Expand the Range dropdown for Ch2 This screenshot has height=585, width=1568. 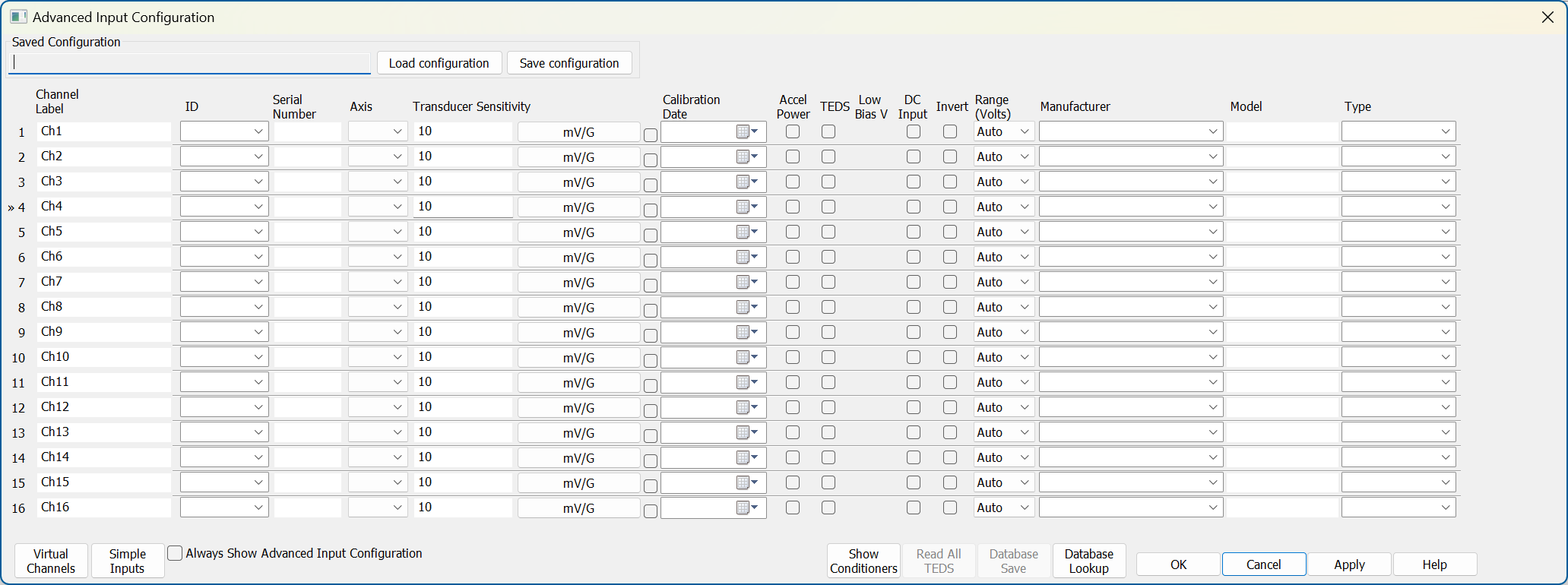coord(1024,157)
